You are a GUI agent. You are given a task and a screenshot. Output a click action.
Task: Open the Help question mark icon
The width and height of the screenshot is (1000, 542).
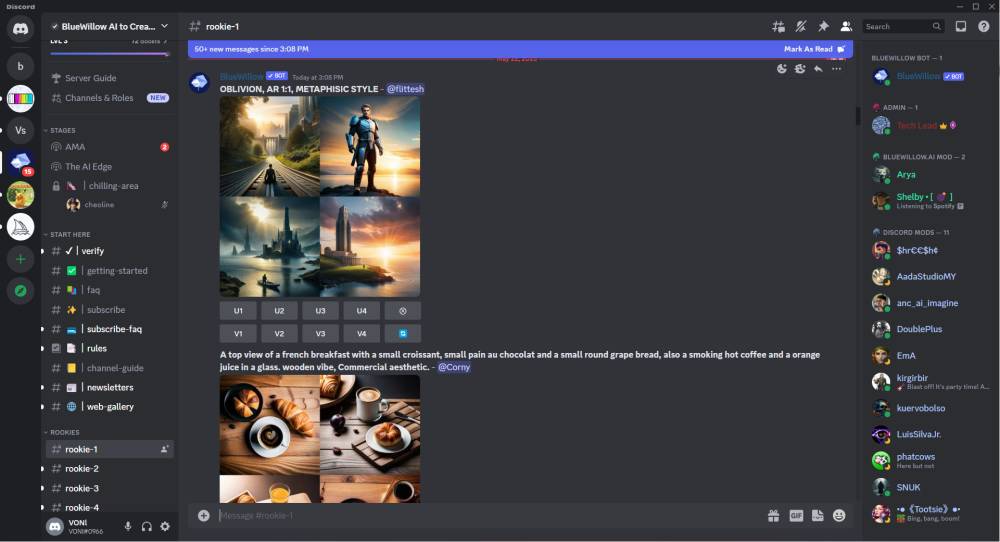(x=983, y=26)
